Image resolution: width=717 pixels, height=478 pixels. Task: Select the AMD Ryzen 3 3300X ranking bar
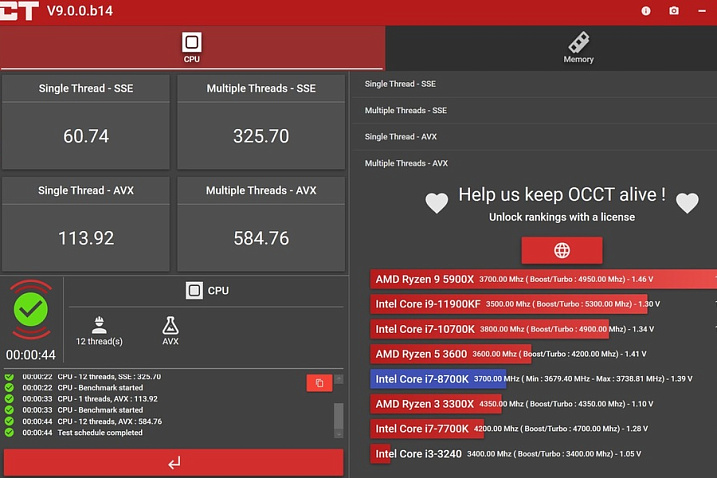tap(436, 404)
